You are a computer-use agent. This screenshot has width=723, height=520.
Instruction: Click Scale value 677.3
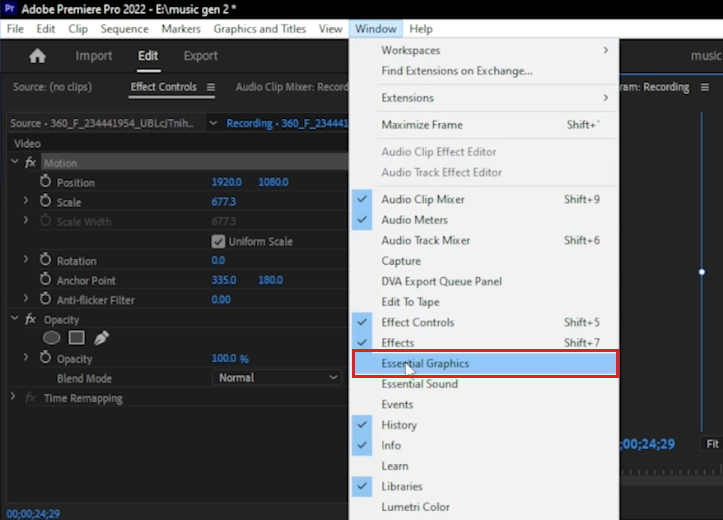click(x=224, y=201)
